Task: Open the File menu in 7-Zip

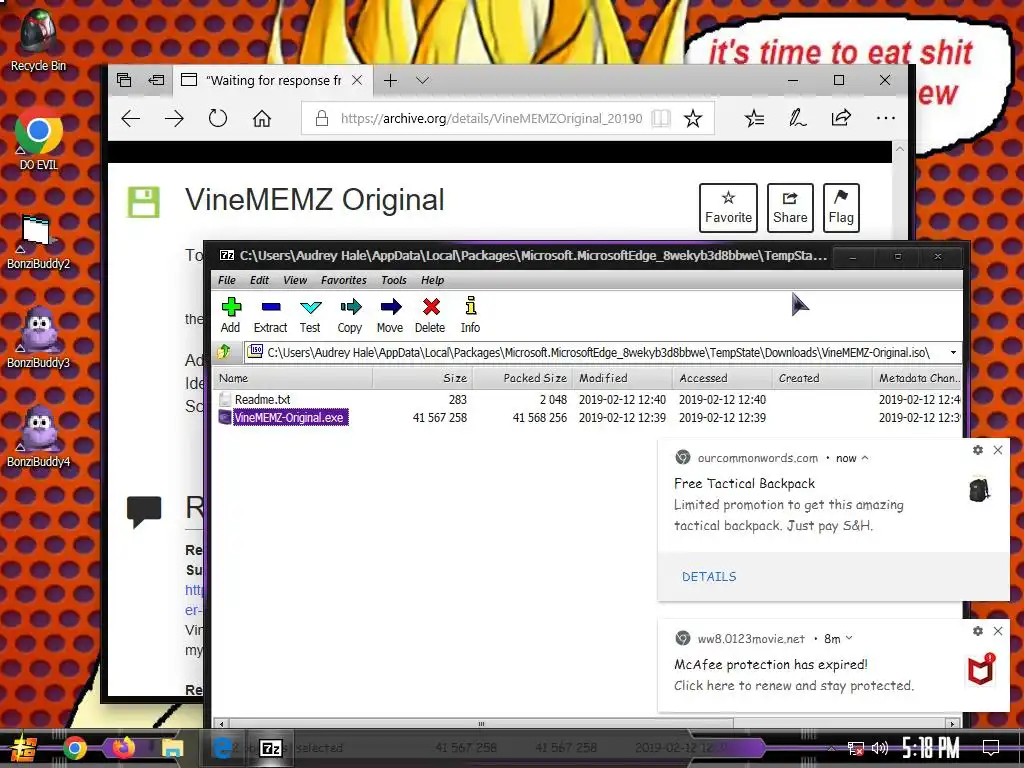Action: pos(227,280)
